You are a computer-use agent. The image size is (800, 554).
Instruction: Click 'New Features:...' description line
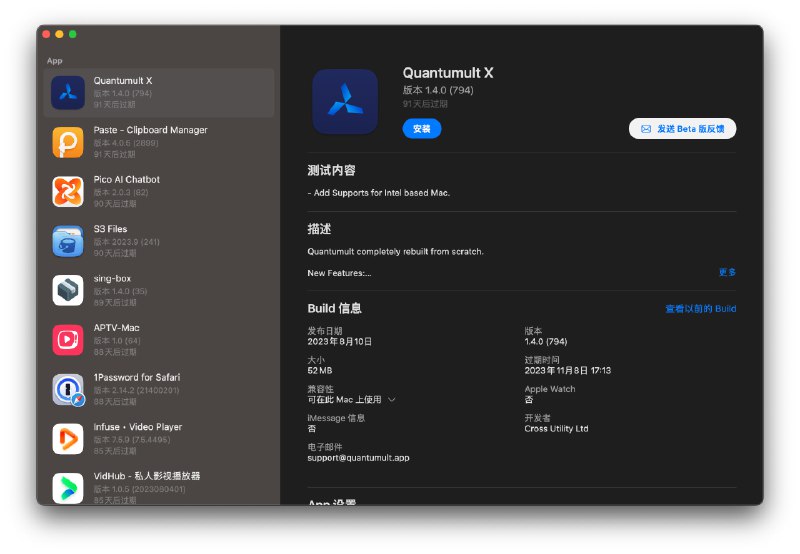(339, 273)
